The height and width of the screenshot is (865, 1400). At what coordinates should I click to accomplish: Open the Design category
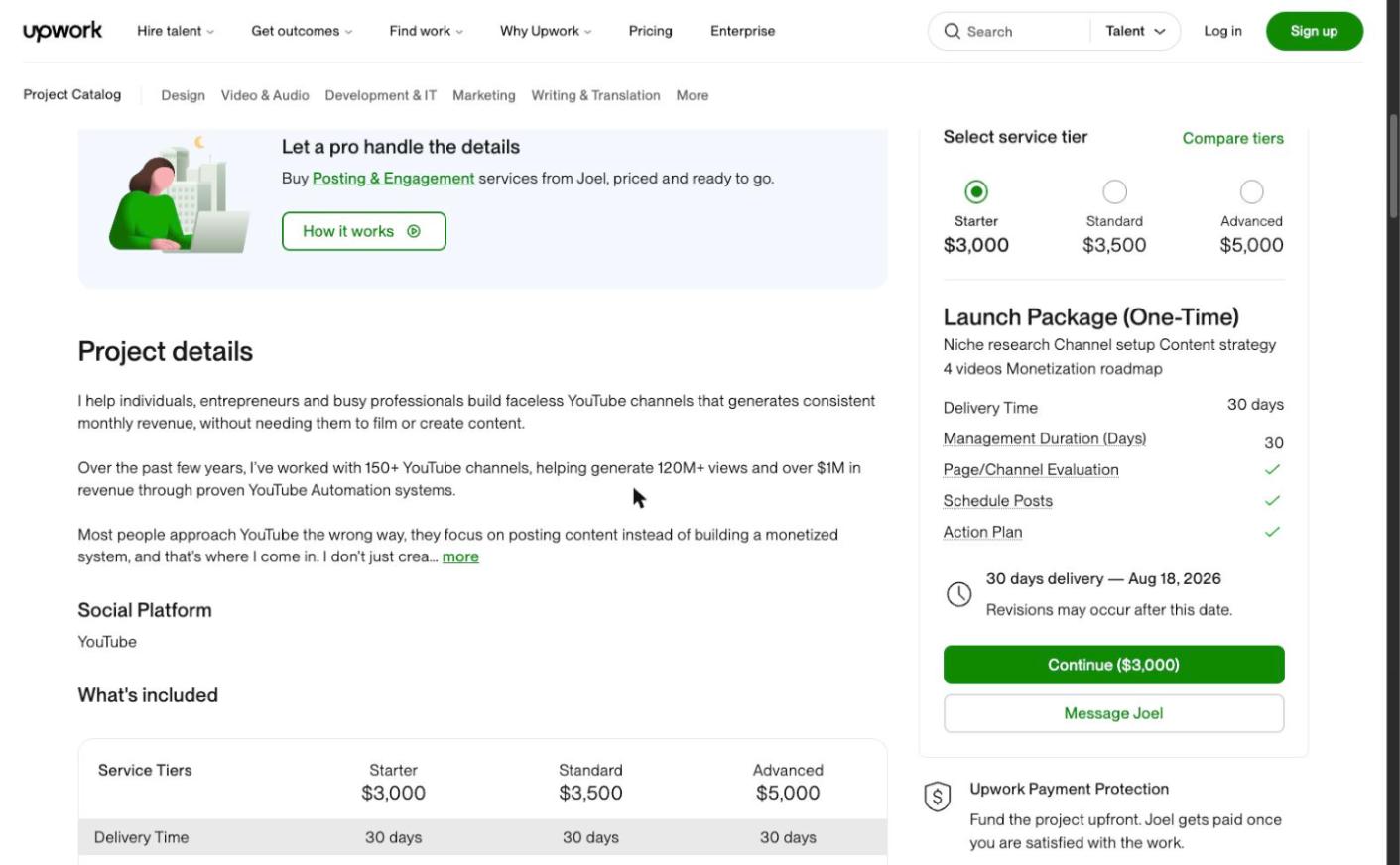184,95
